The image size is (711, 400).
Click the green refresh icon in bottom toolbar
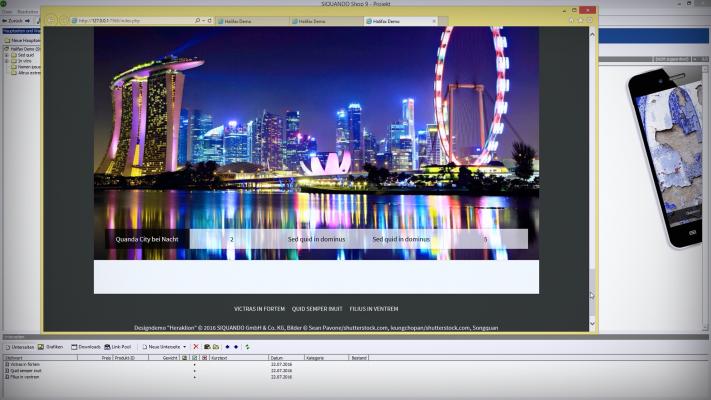coord(247,347)
